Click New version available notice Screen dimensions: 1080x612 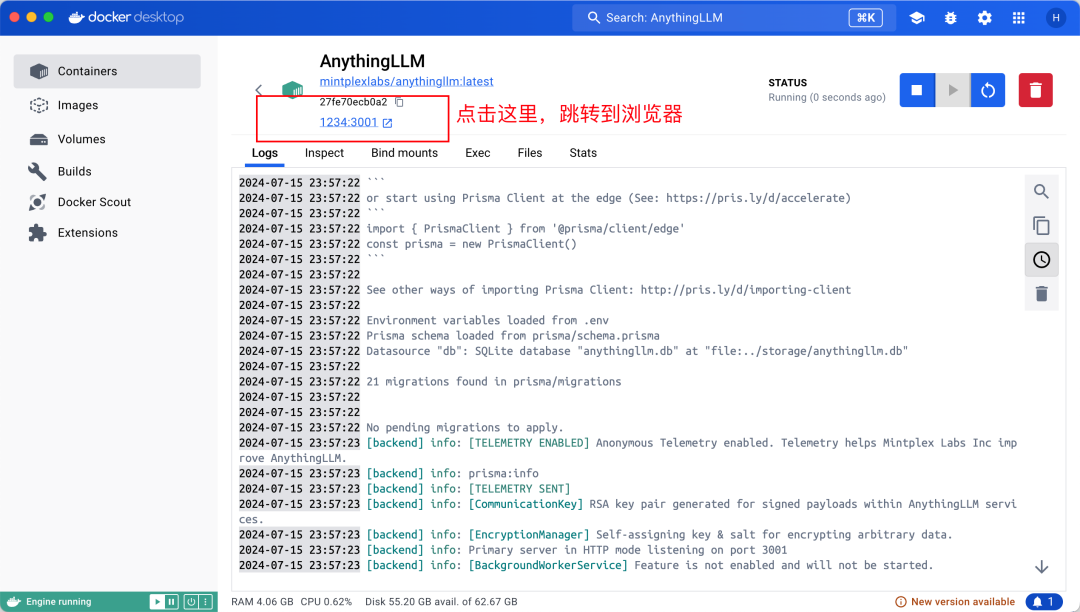[955, 602]
